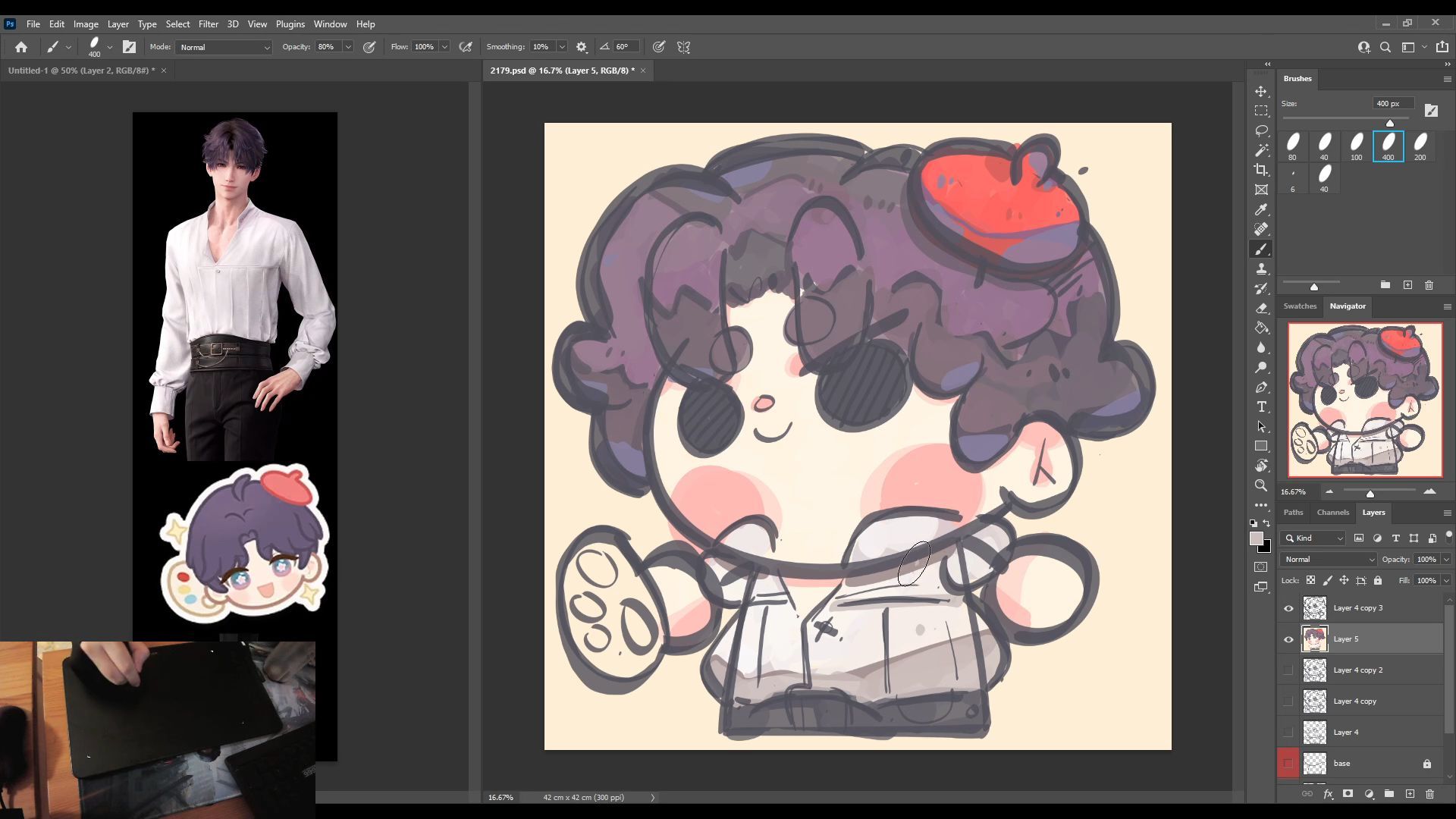Open the smoothing options gear

click(x=582, y=47)
